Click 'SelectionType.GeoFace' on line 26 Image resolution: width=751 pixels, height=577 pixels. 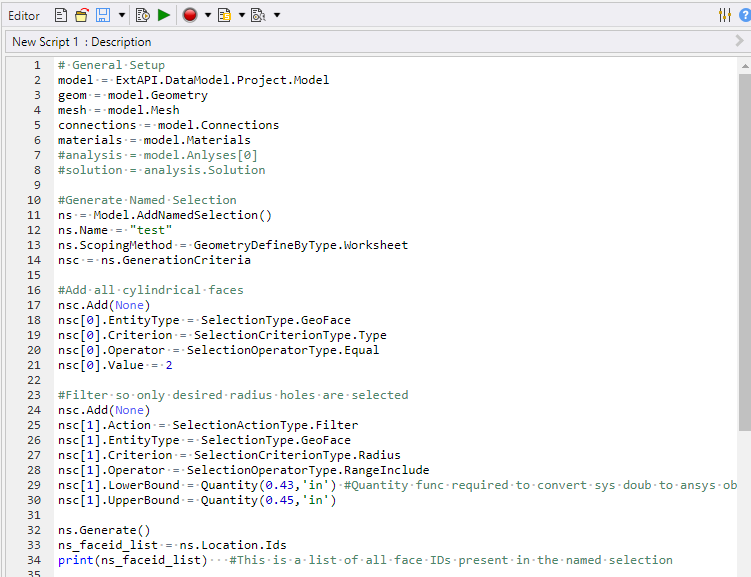[x=276, y=440]
